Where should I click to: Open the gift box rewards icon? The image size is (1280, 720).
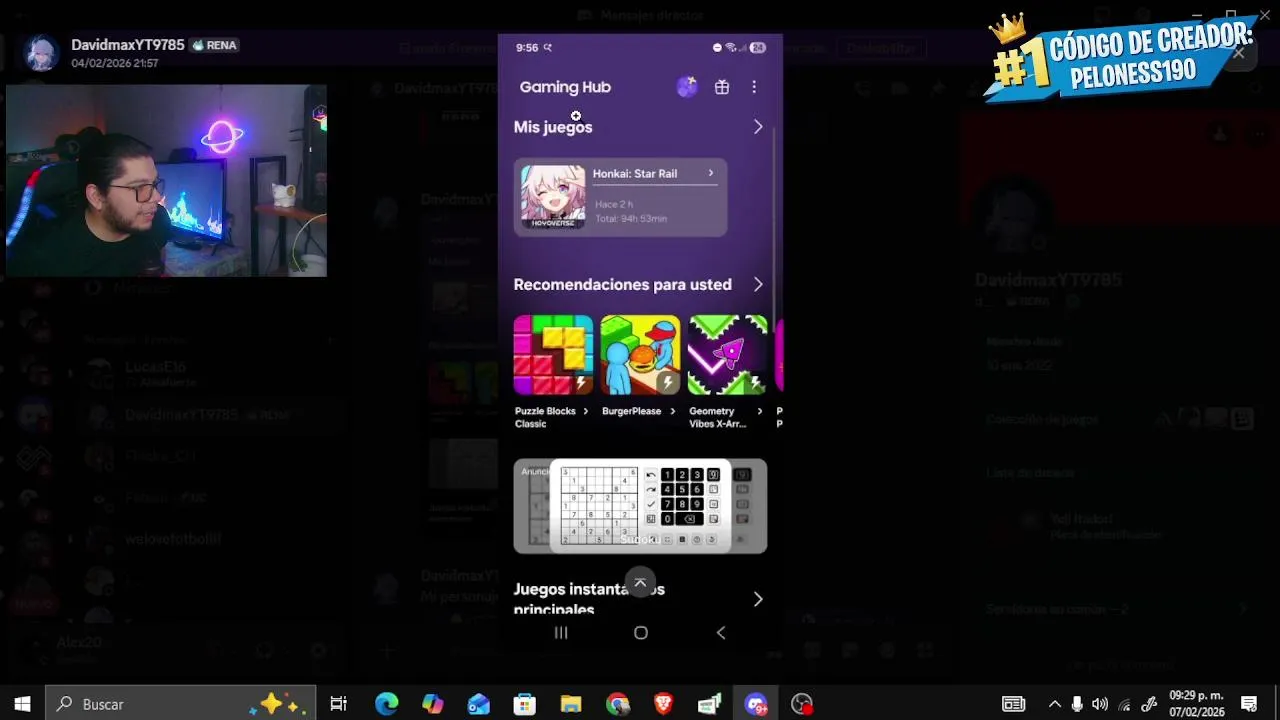[722, 87]
